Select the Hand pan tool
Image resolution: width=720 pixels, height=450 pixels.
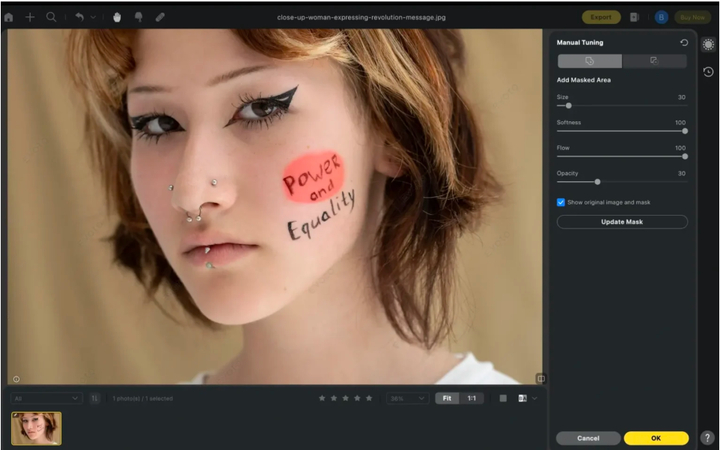pyautogui.click(x=117, y=17)
